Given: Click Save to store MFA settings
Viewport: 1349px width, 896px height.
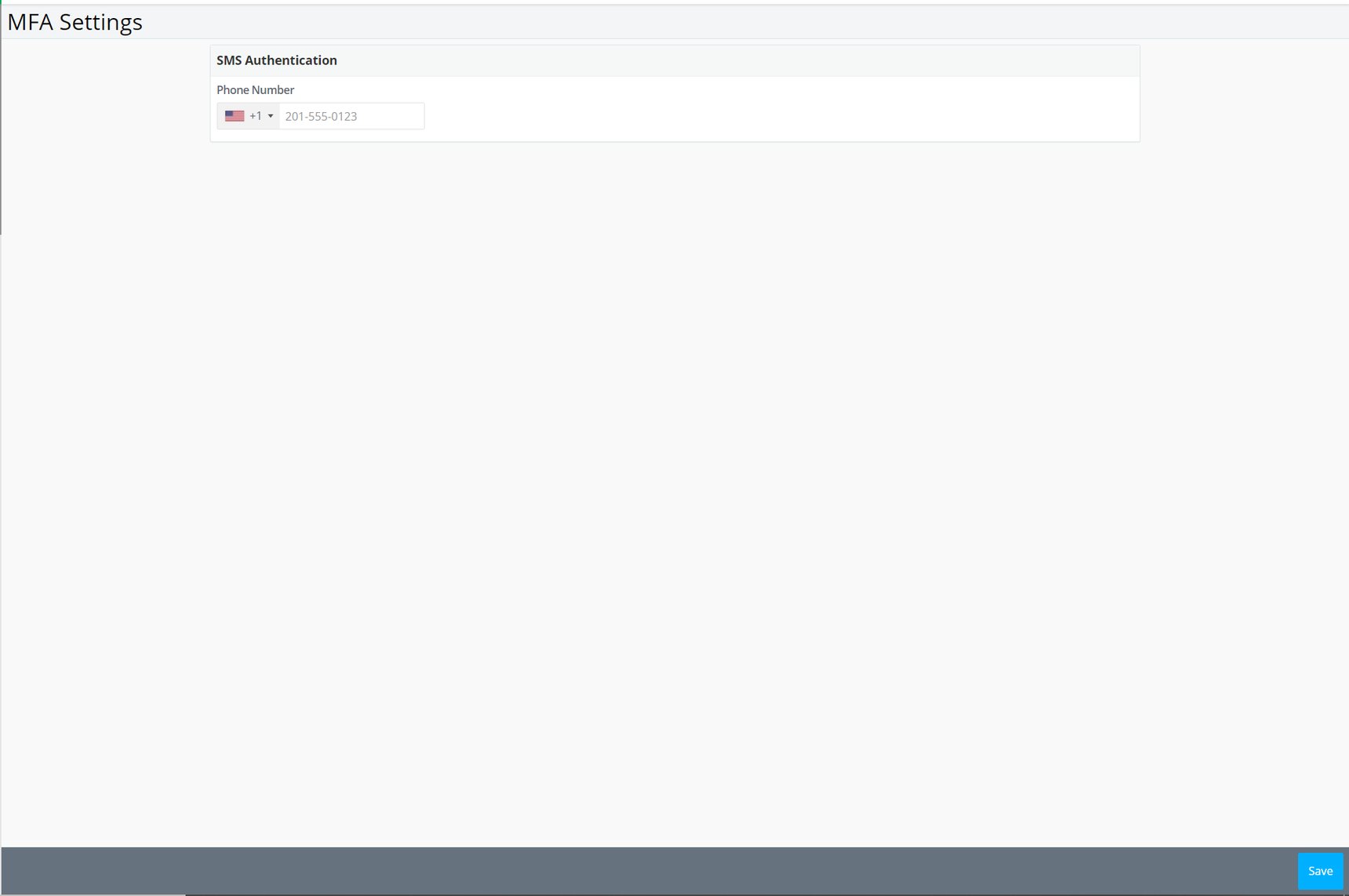Looking at the screenshot, I should pyautogui.click(x=1321, y=870).
